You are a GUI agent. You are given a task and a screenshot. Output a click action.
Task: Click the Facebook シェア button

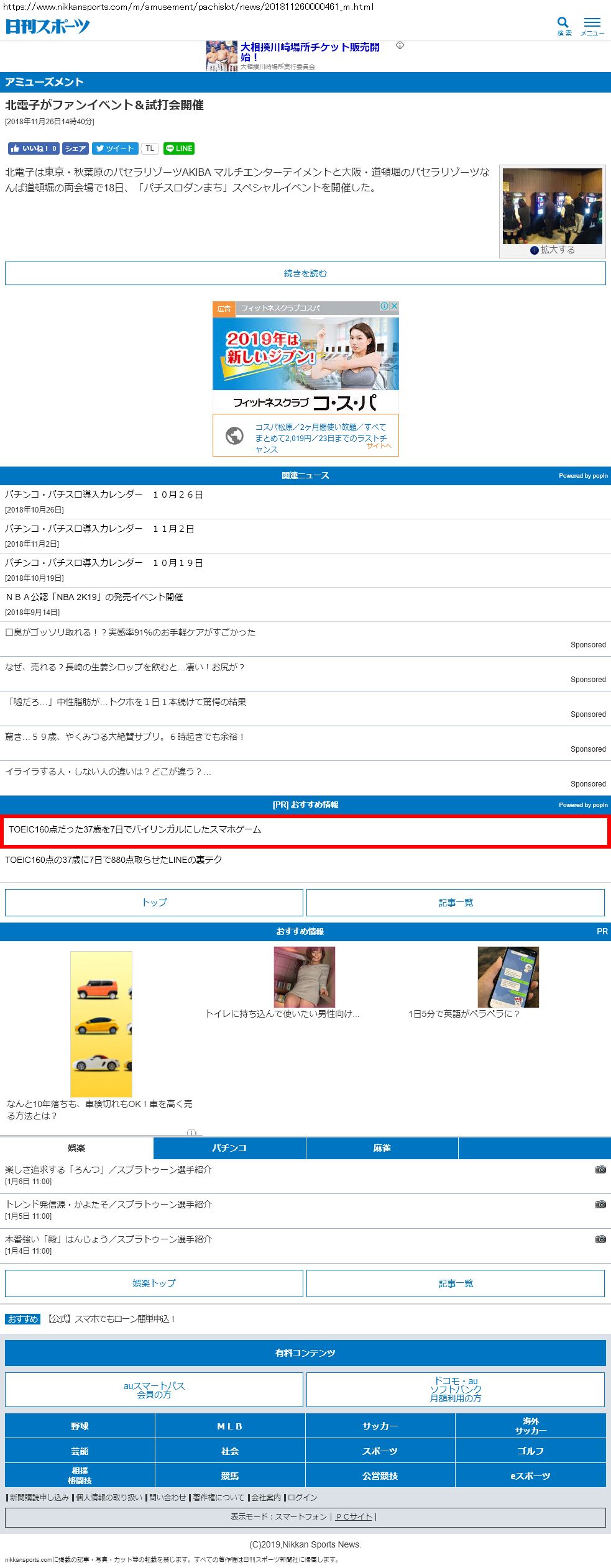click(x=75, y=148)
